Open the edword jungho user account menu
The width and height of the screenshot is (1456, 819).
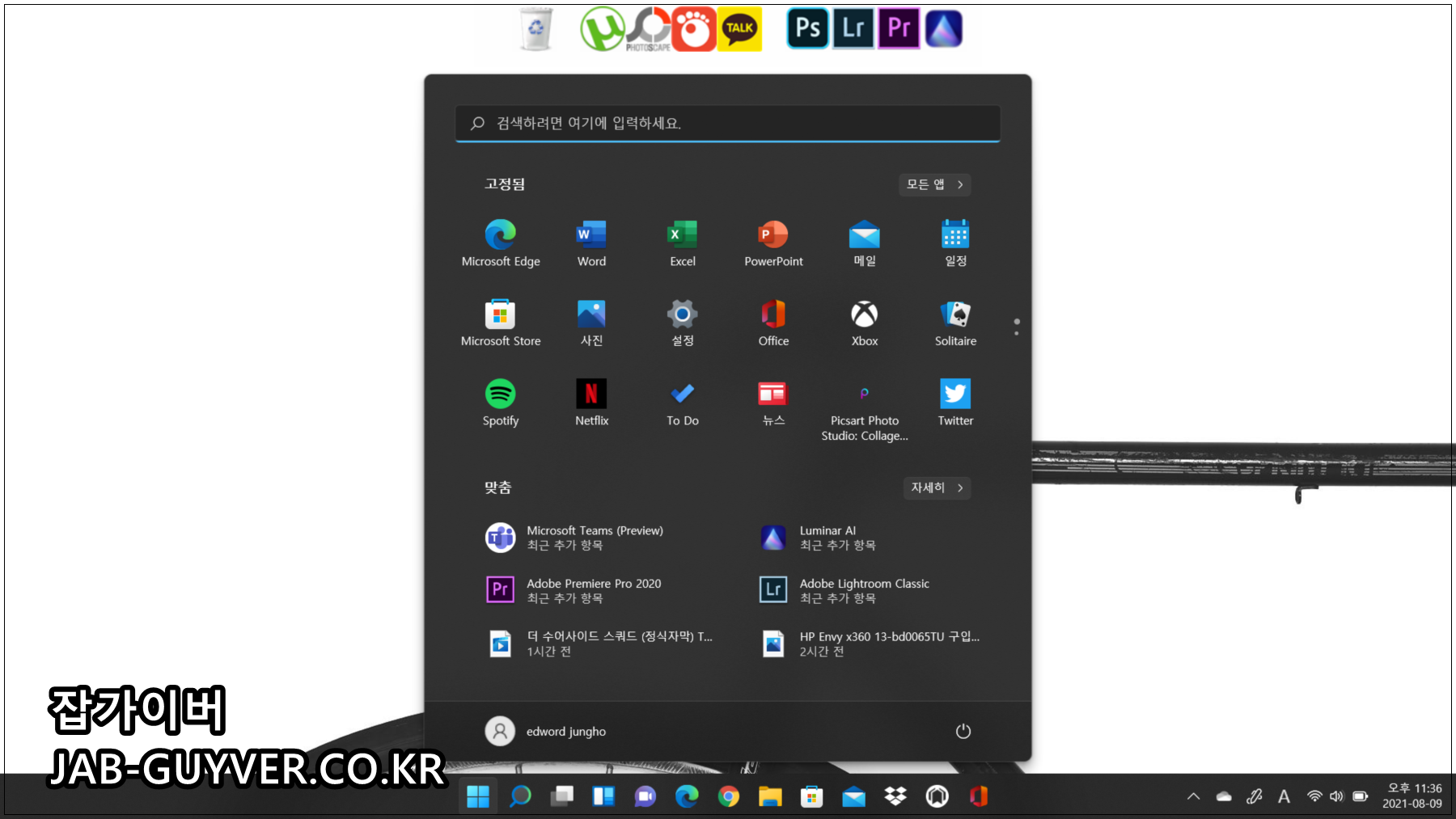(x=546, y=731)
